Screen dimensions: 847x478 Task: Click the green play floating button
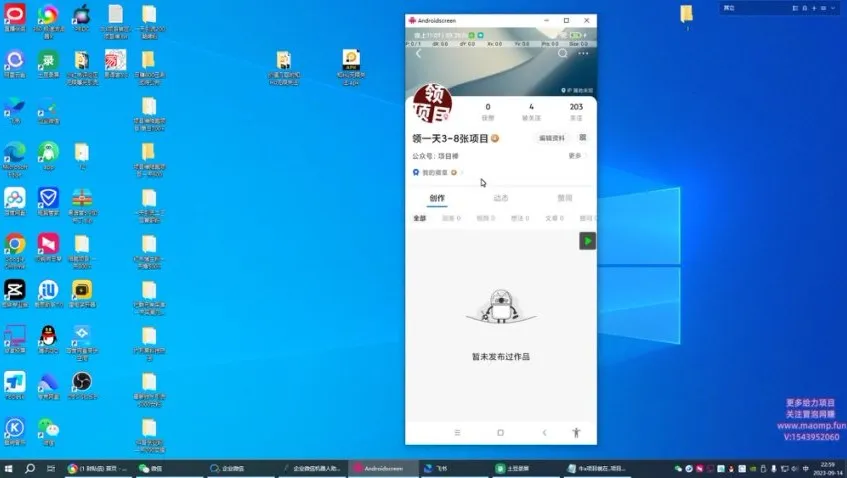point(587,240)
